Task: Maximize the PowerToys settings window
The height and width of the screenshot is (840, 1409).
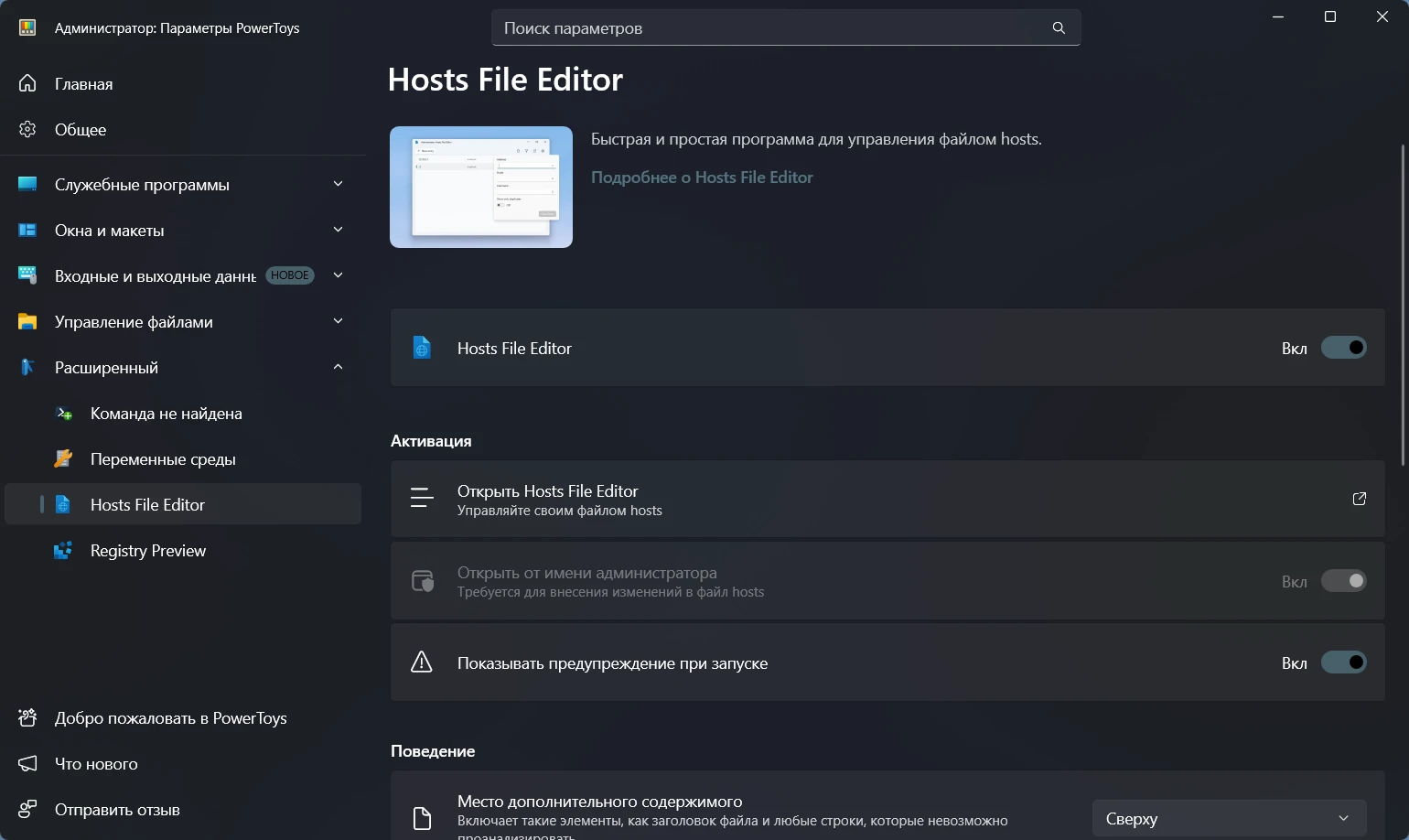Action: coord(1330,16)
